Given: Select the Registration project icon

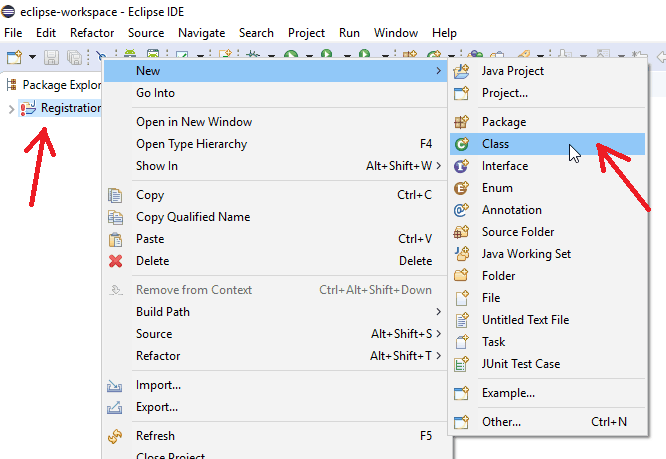Looking at the screenshot, I should pyautogui.click(x=28, y=108).
